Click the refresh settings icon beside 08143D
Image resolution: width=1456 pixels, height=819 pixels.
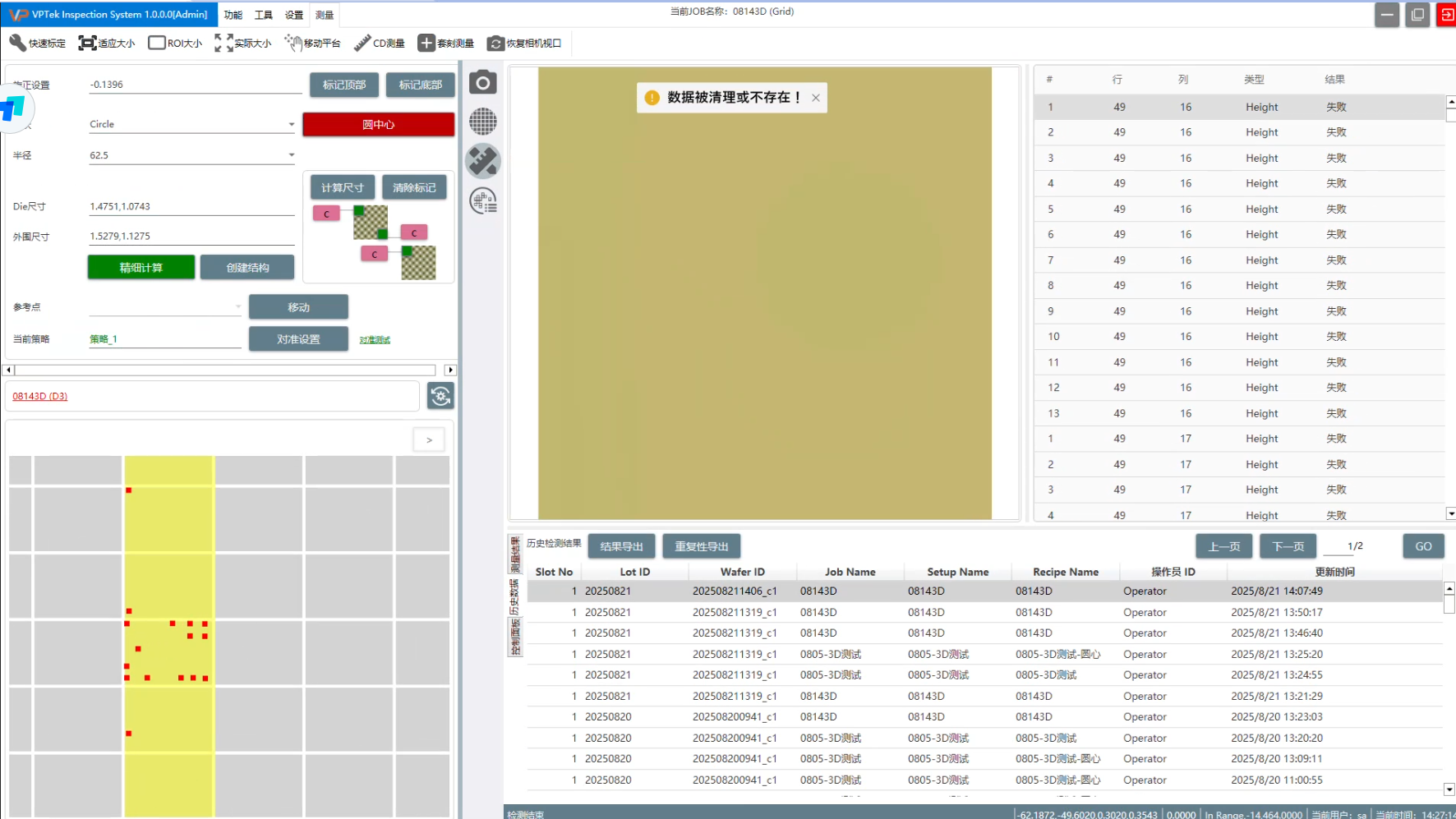(x=440, y=396)
